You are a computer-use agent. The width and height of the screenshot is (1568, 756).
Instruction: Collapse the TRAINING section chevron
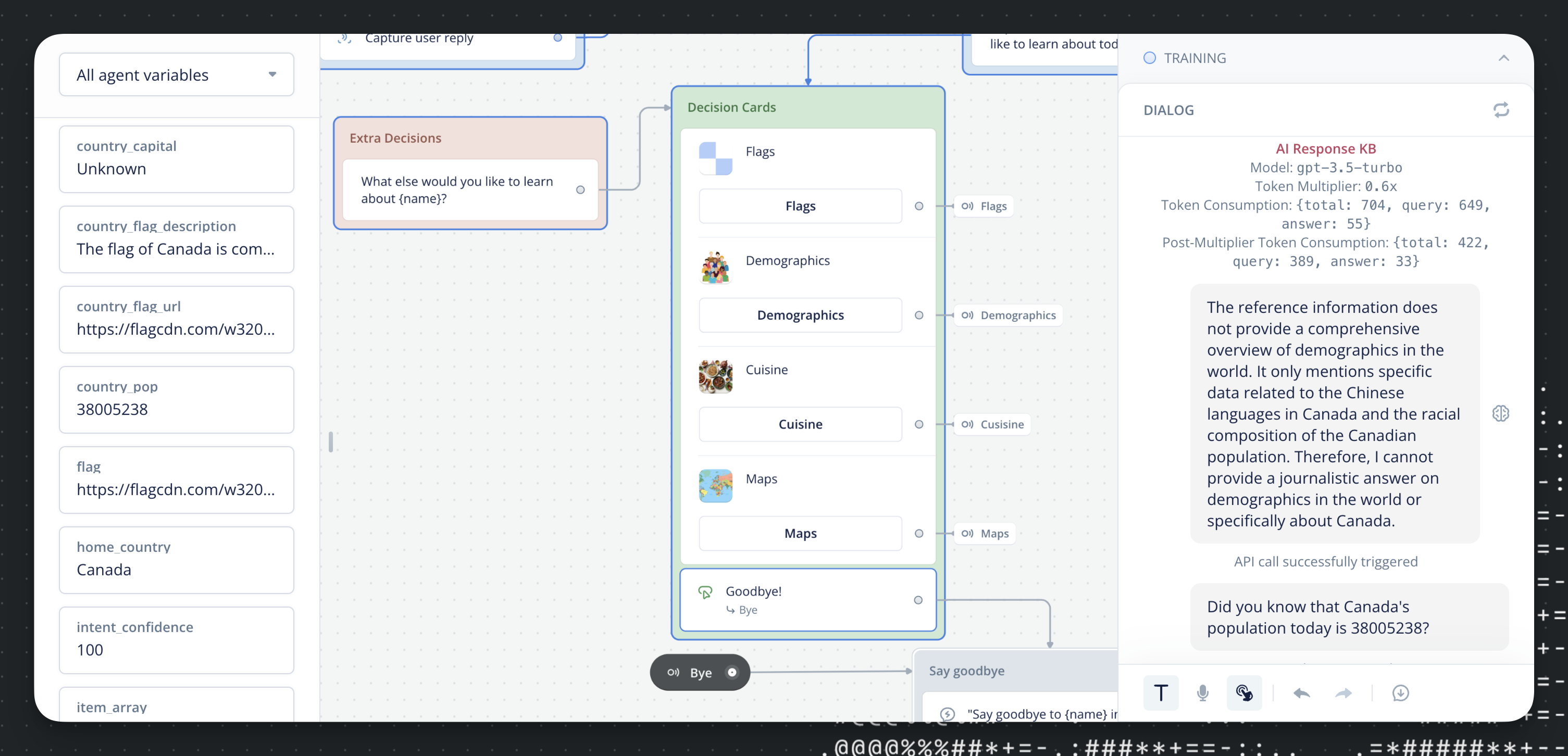coord(1503,58)
